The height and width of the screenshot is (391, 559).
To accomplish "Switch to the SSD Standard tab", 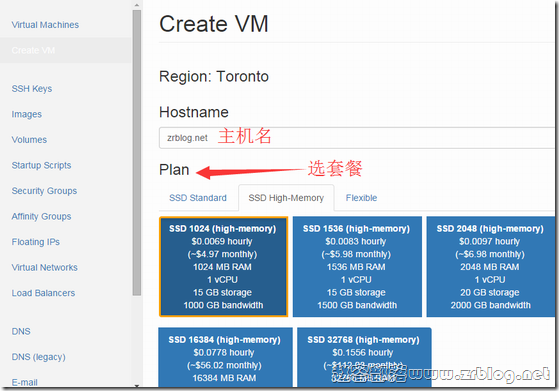I will click(x=198, y=198).
